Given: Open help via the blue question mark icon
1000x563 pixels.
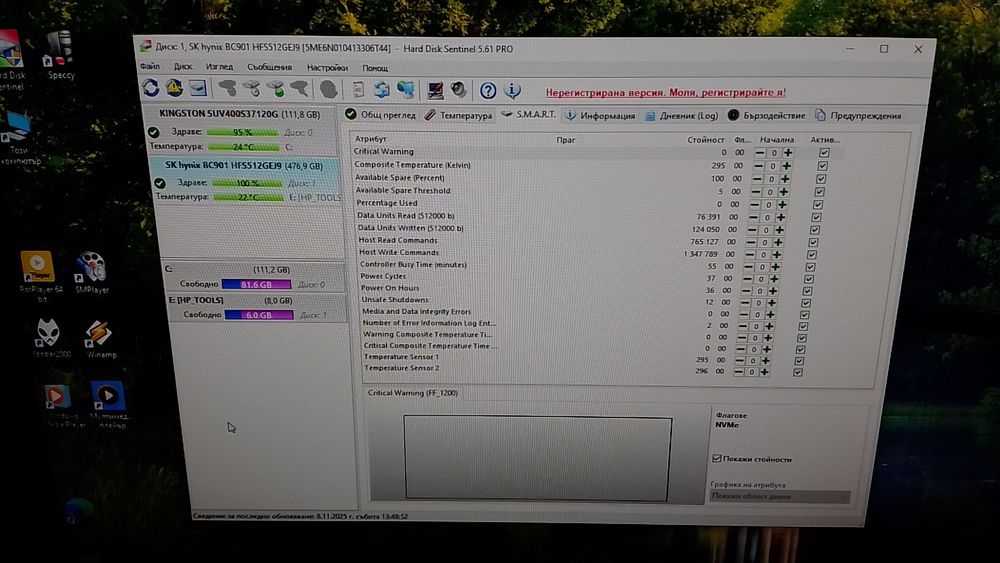Looking at the screenshot, I should pyautogui.click(x=488, y=91).
